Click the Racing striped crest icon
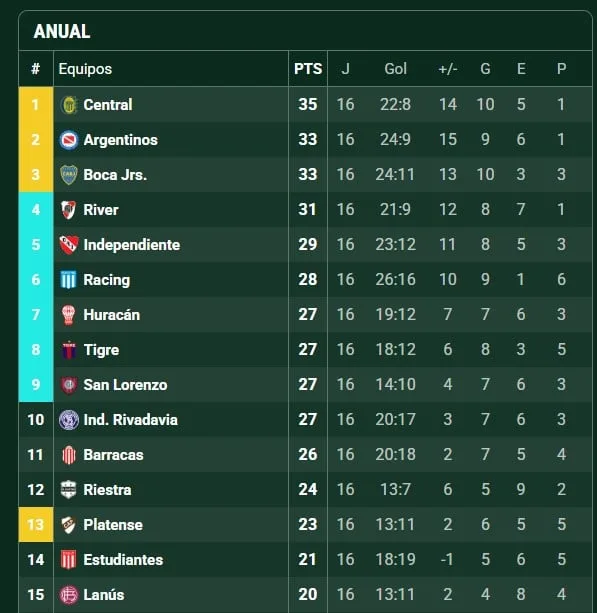 [69, 280]
